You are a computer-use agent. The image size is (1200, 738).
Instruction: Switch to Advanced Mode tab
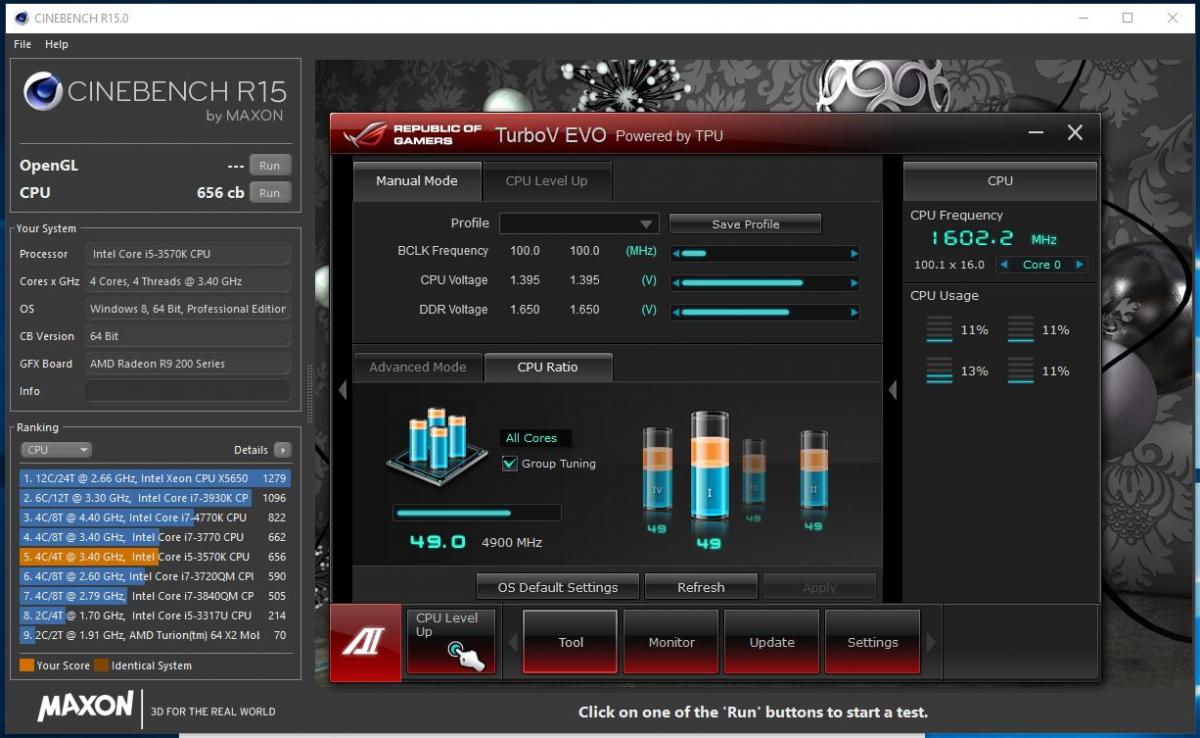point(418,367)
